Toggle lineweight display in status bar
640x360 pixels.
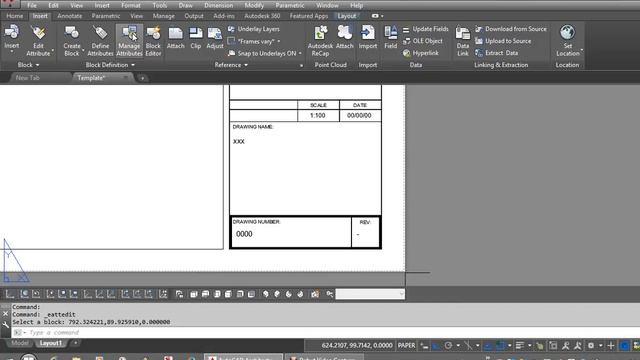(520, 346)
